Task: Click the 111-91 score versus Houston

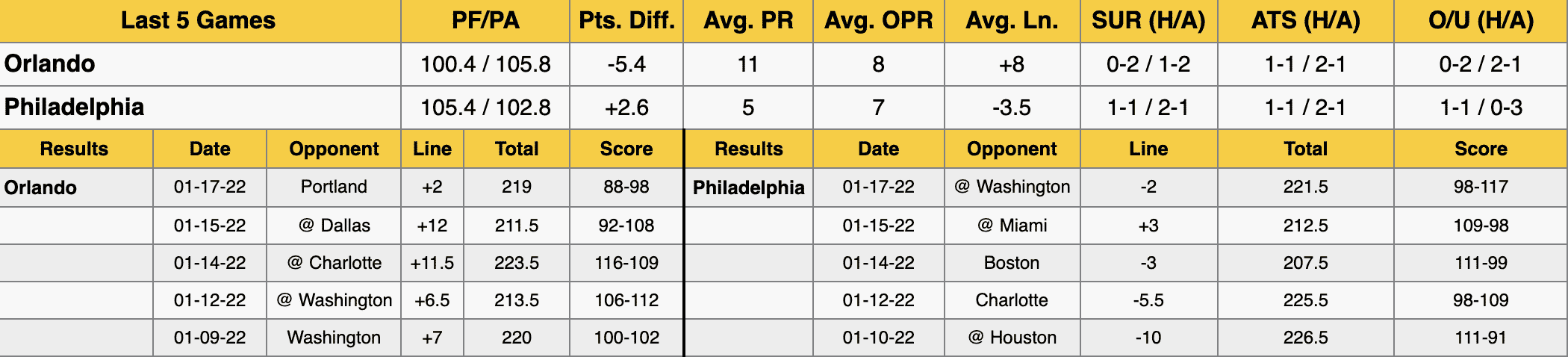Action: point(1481,338)
